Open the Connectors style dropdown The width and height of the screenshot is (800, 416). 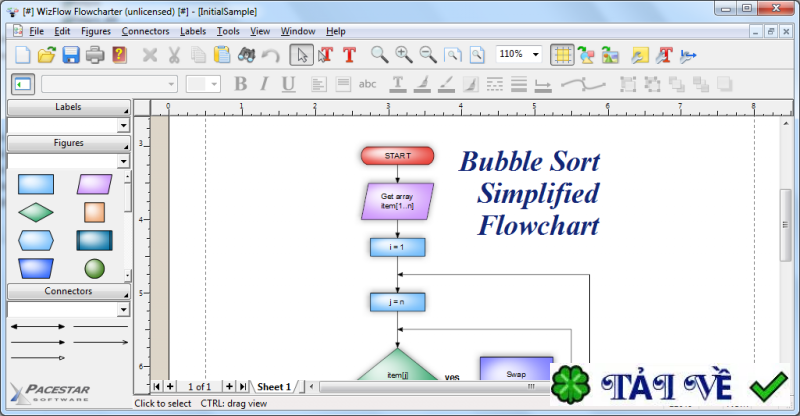[123, 309]
